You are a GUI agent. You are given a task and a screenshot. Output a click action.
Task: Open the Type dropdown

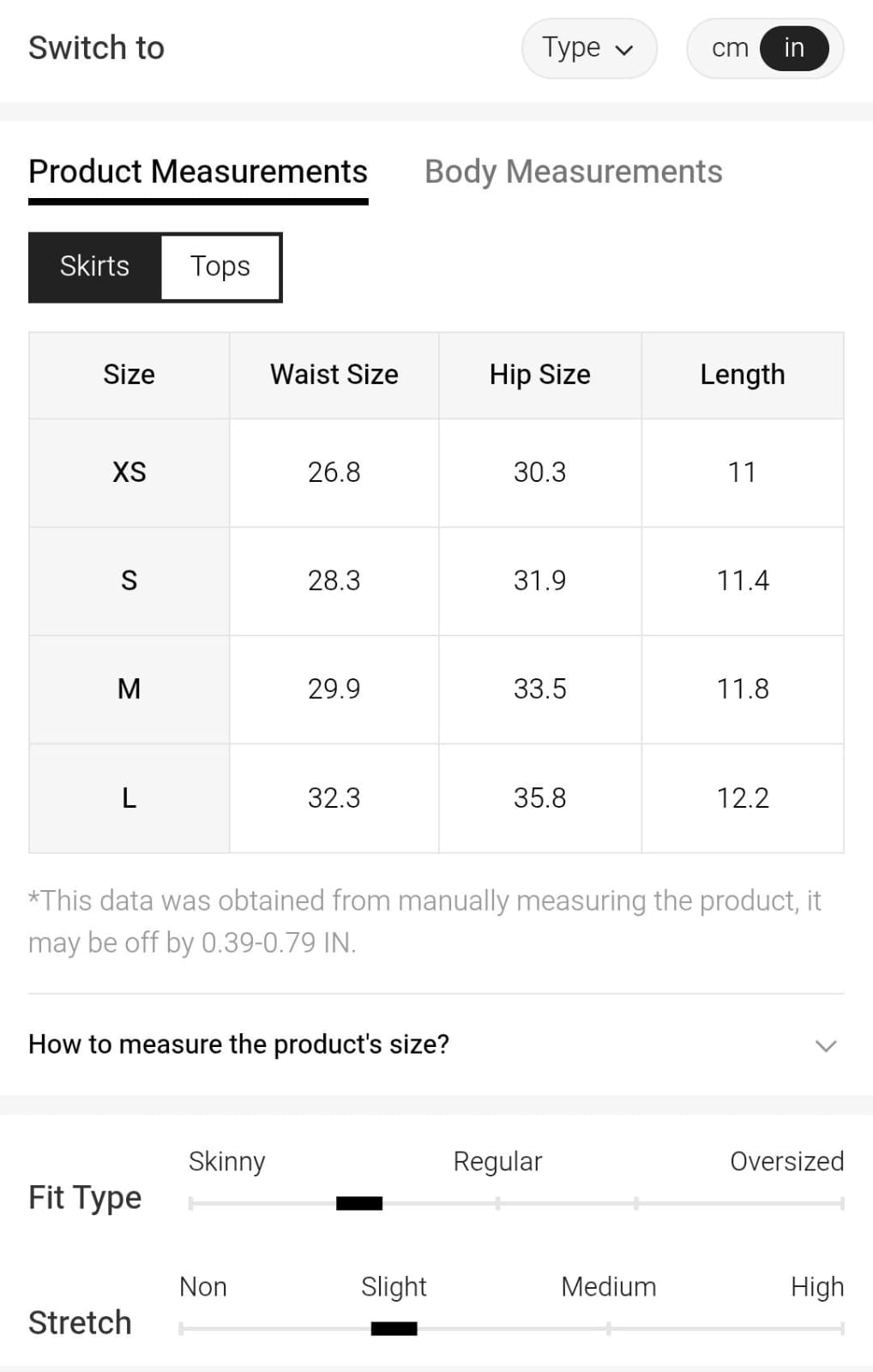(x=588, y=48)
